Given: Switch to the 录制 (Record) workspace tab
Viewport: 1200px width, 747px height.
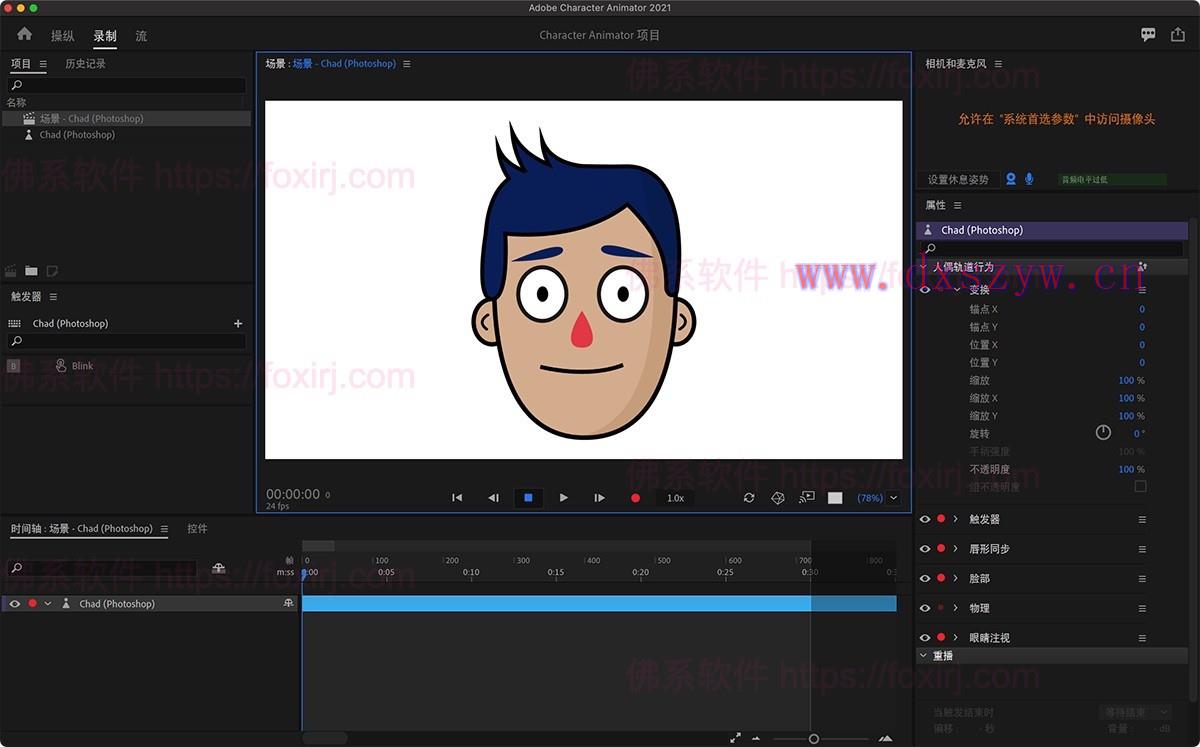Looking at the screenshot, I should pos(105,36).
